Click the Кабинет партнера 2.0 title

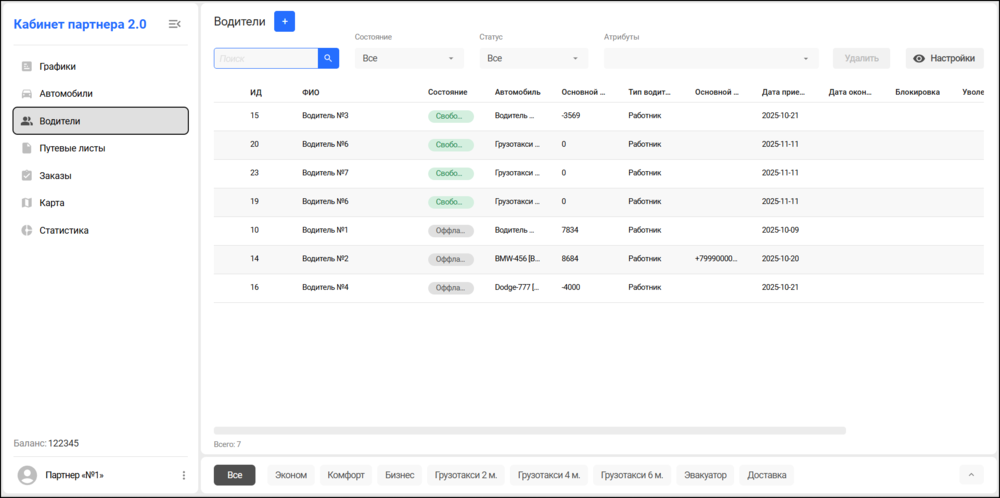click(x=80, y=24)
